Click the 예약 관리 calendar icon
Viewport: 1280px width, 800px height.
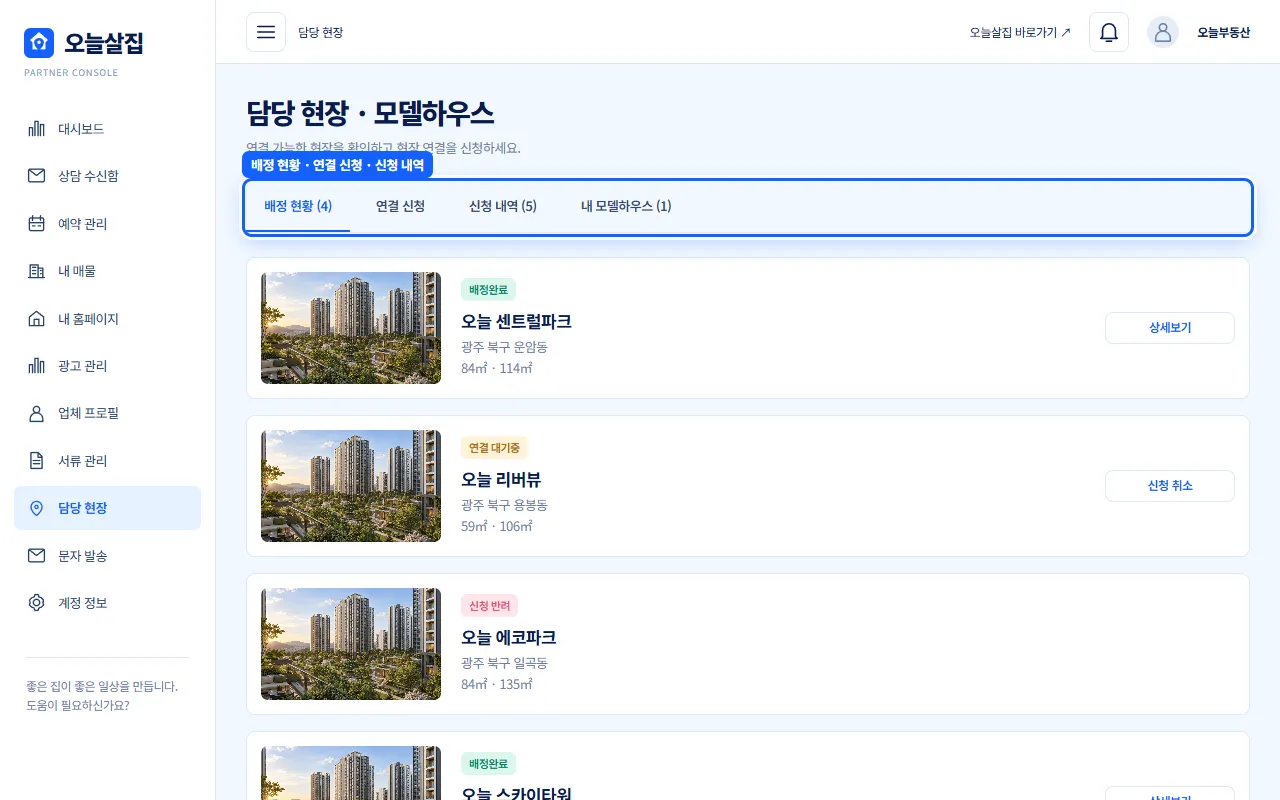37,224
